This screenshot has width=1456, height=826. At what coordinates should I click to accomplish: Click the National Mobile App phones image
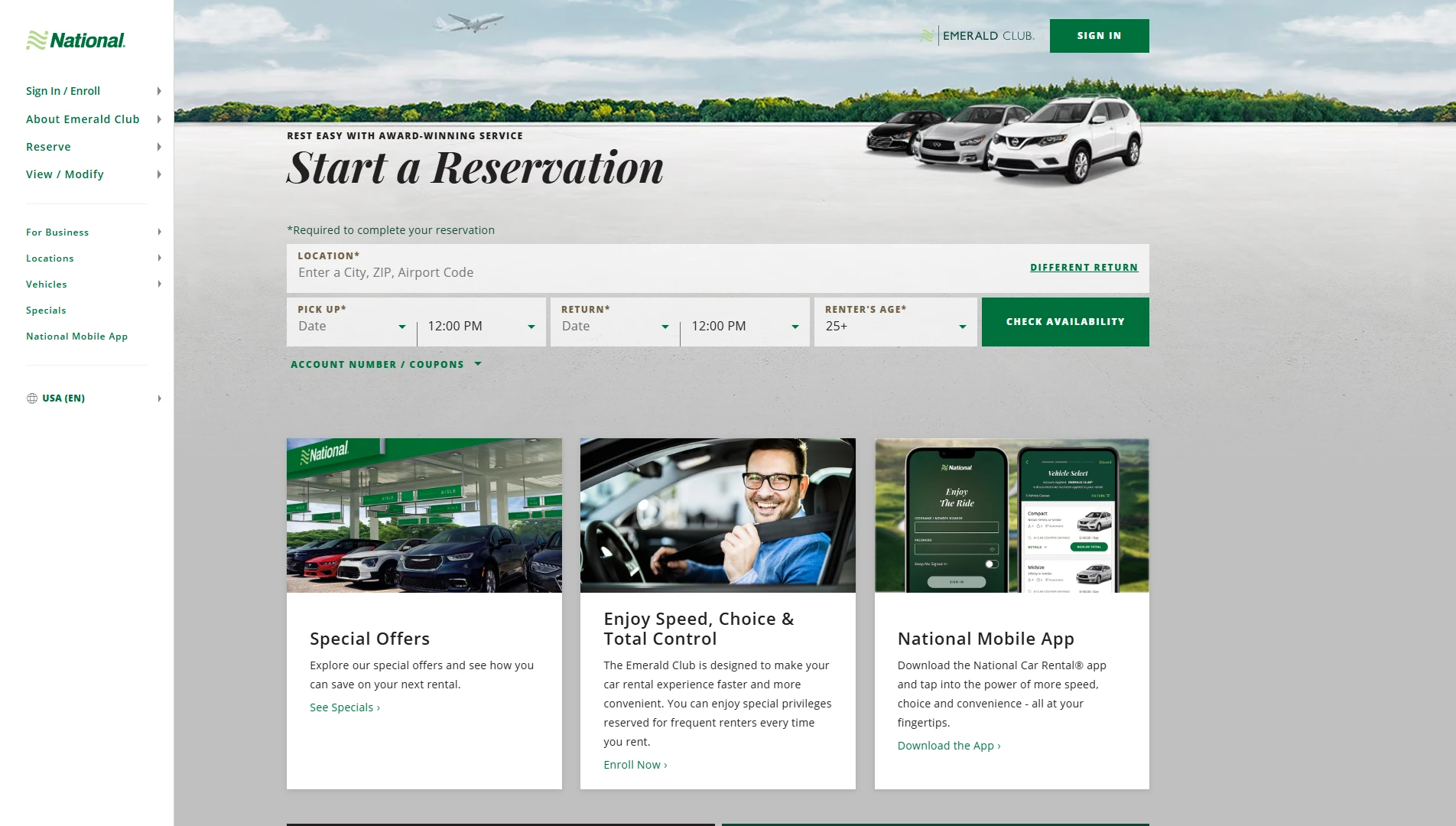pyautogui.click(x=1012, y=515)
